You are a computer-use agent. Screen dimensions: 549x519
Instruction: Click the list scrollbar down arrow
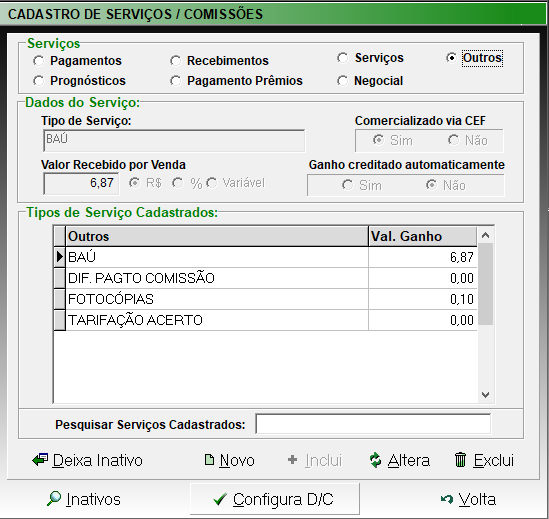(x=485, y=395)
